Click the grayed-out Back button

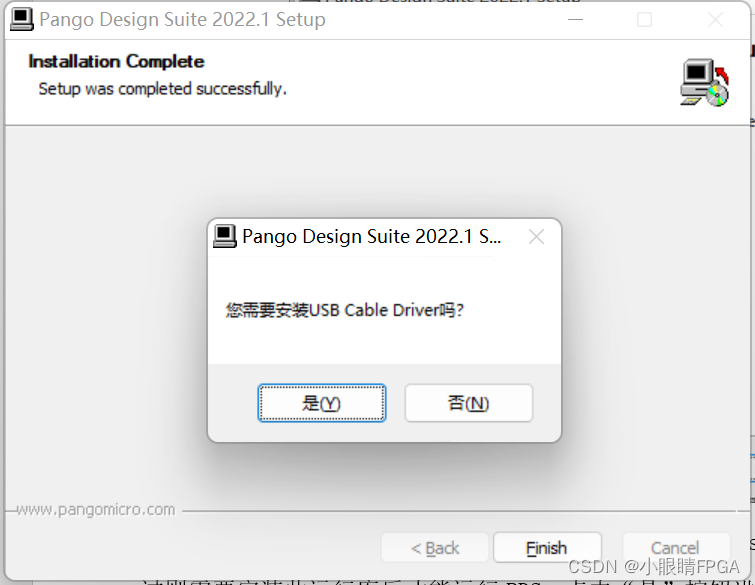coord(435,548)
